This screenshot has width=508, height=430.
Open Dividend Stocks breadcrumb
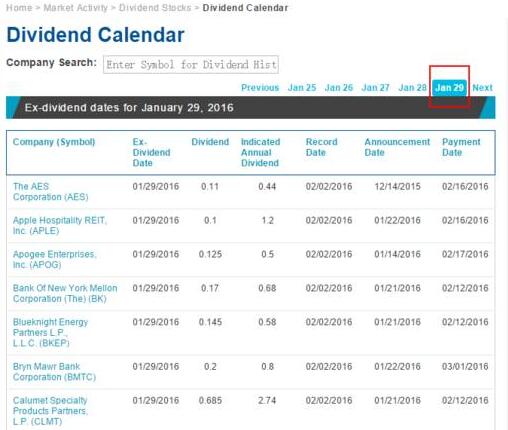point(155,8)
